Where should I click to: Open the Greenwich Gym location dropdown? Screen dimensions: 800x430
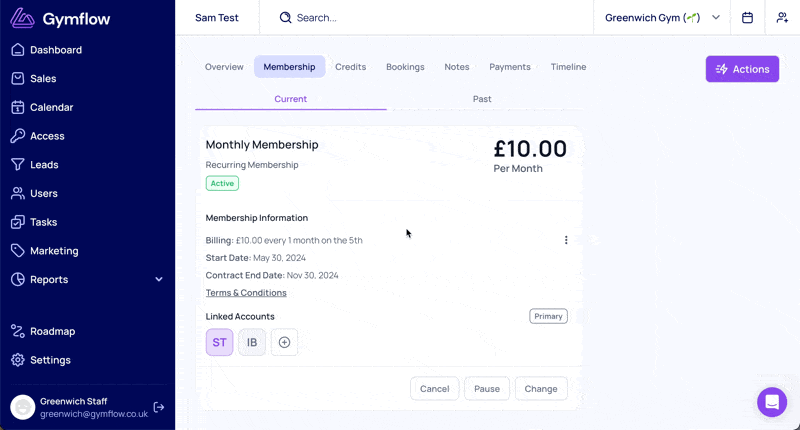click(662, 18)
